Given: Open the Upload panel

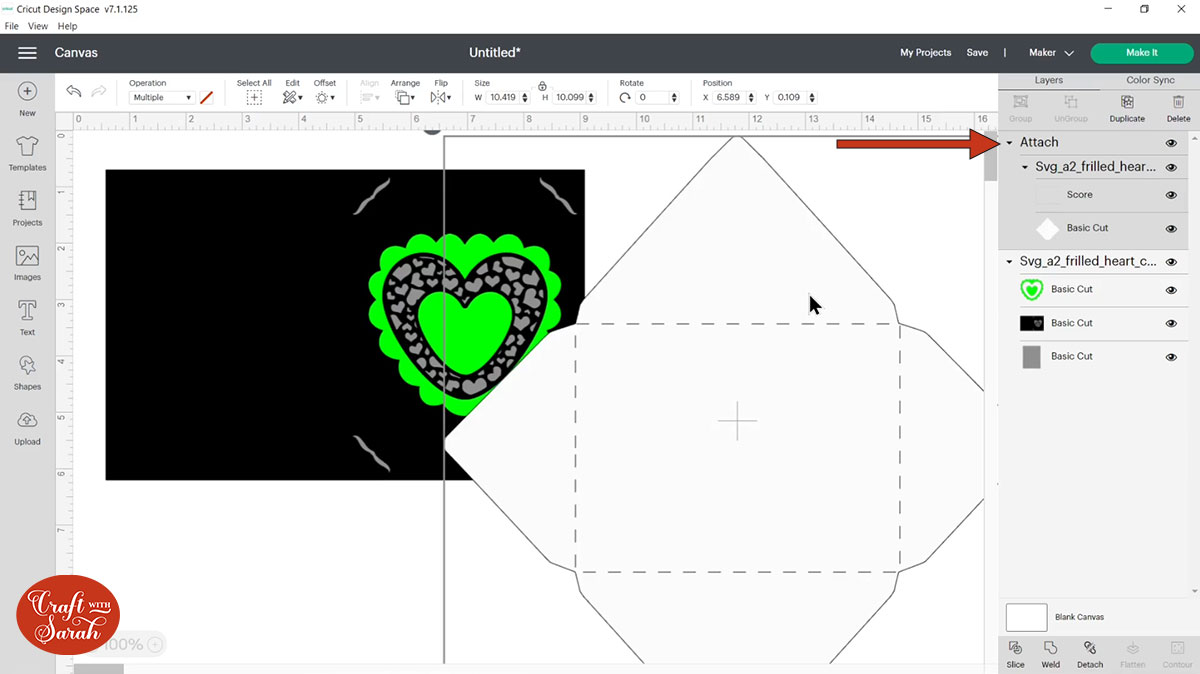Looking at the screenshot, I should click(x=27, y=428).
